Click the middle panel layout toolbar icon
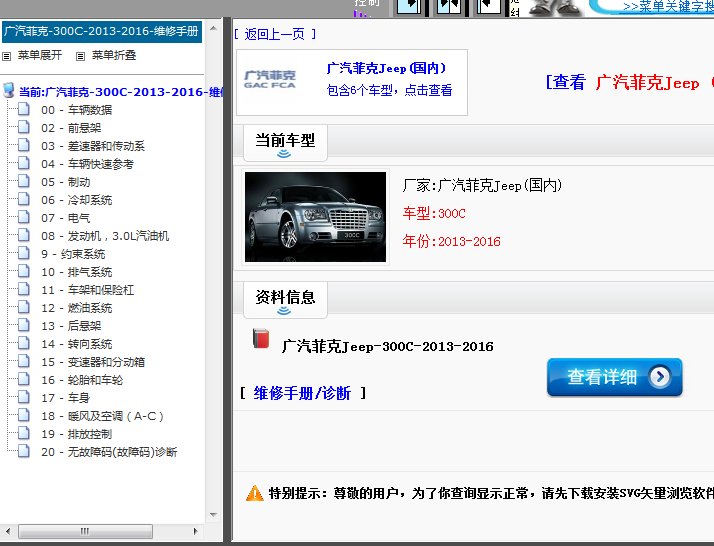The width and height of the screenshot is (714, 546). point(449,6)
